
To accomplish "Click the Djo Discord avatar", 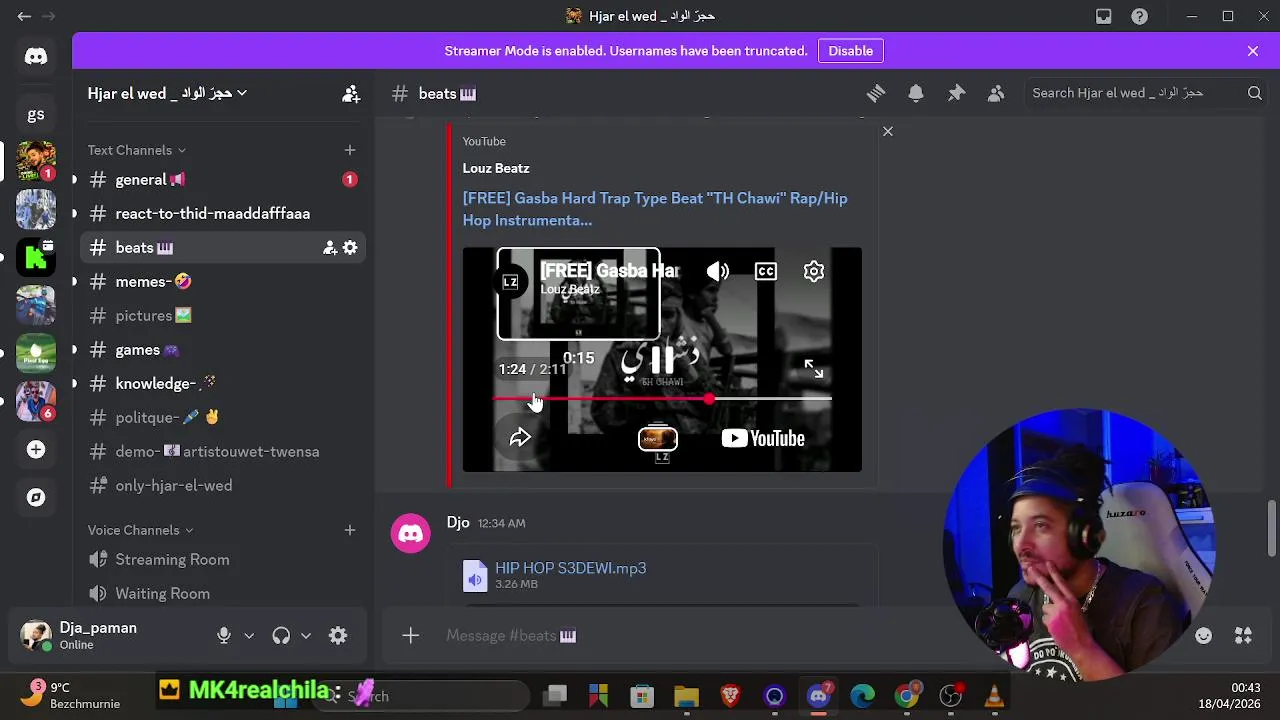I will 411,534.
